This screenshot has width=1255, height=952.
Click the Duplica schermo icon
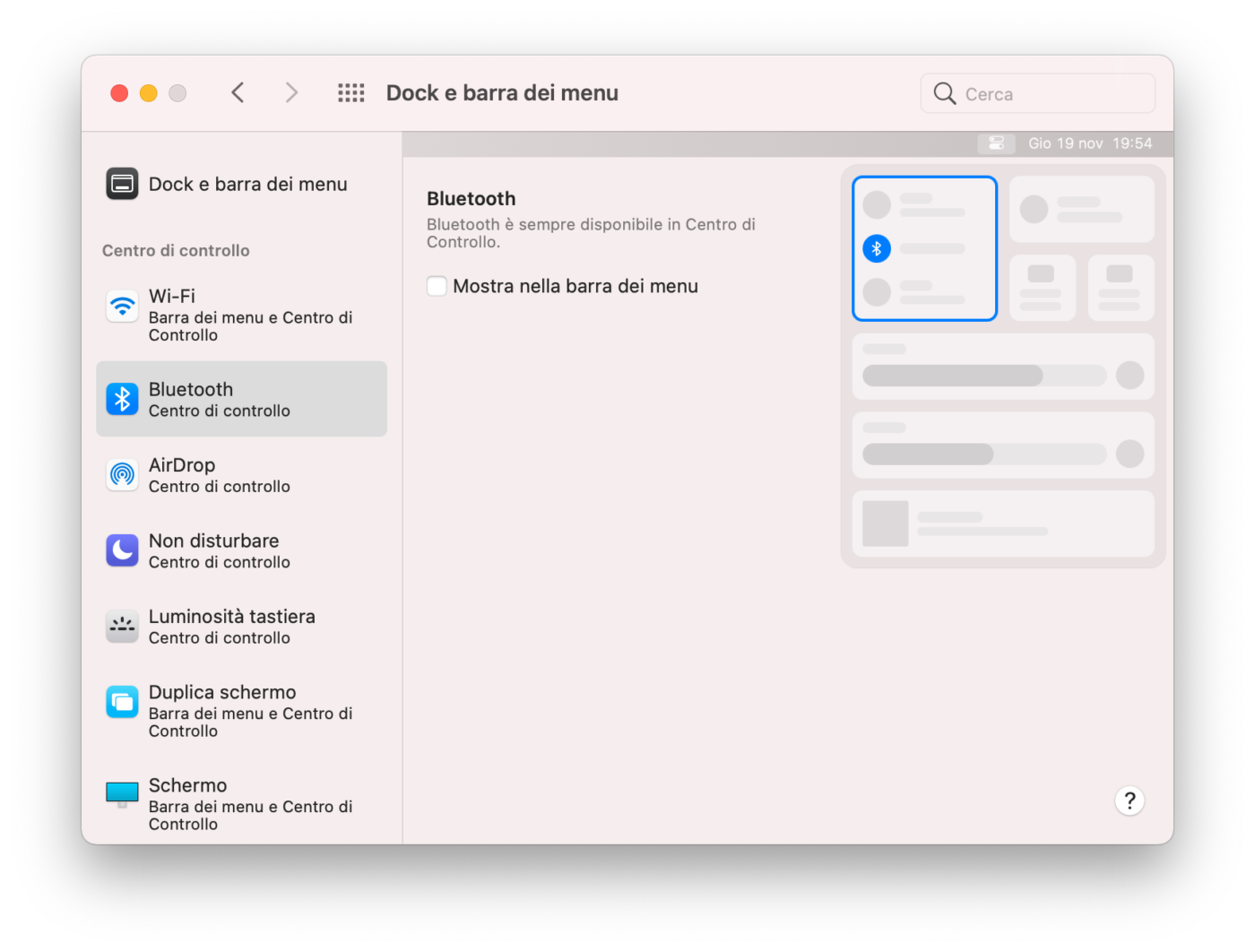pos(122,702)
